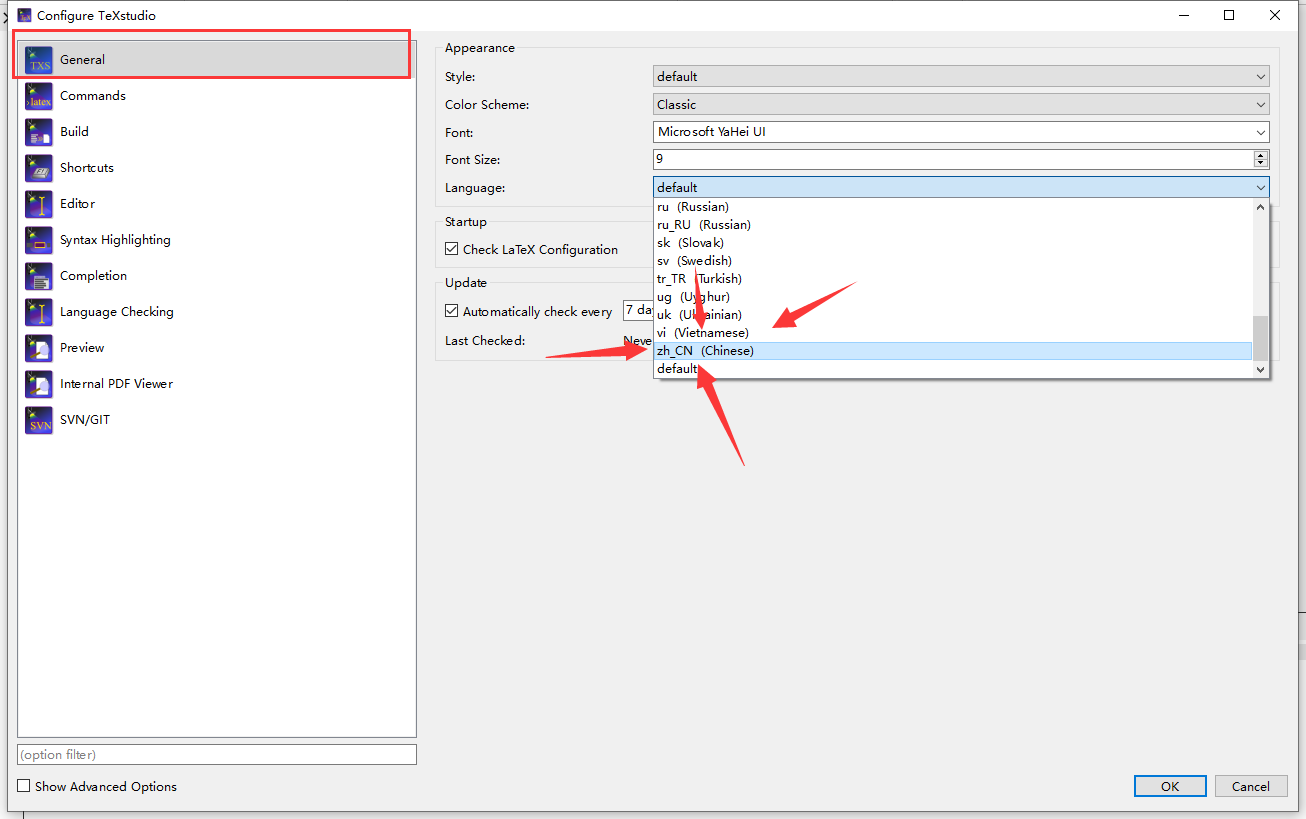This screenshot has width=1306, height=819.
Task: Click the Editor cursor icon
Action: (39, 204)
